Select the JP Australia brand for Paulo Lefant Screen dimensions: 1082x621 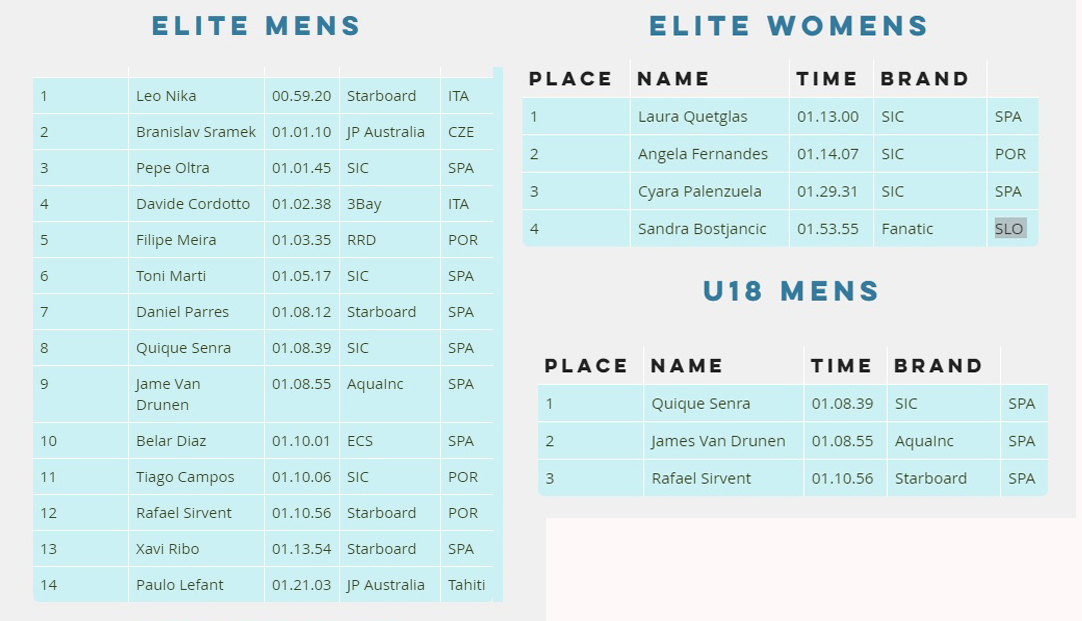[385, 585]
